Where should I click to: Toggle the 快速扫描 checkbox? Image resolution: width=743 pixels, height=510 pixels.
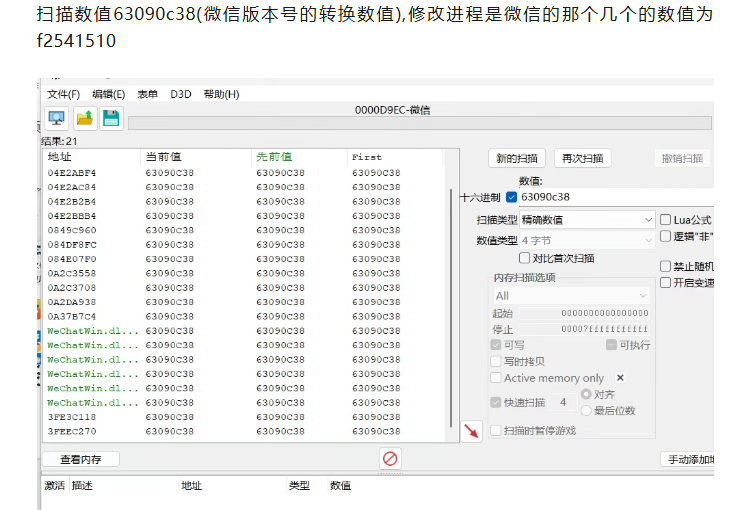496,402
